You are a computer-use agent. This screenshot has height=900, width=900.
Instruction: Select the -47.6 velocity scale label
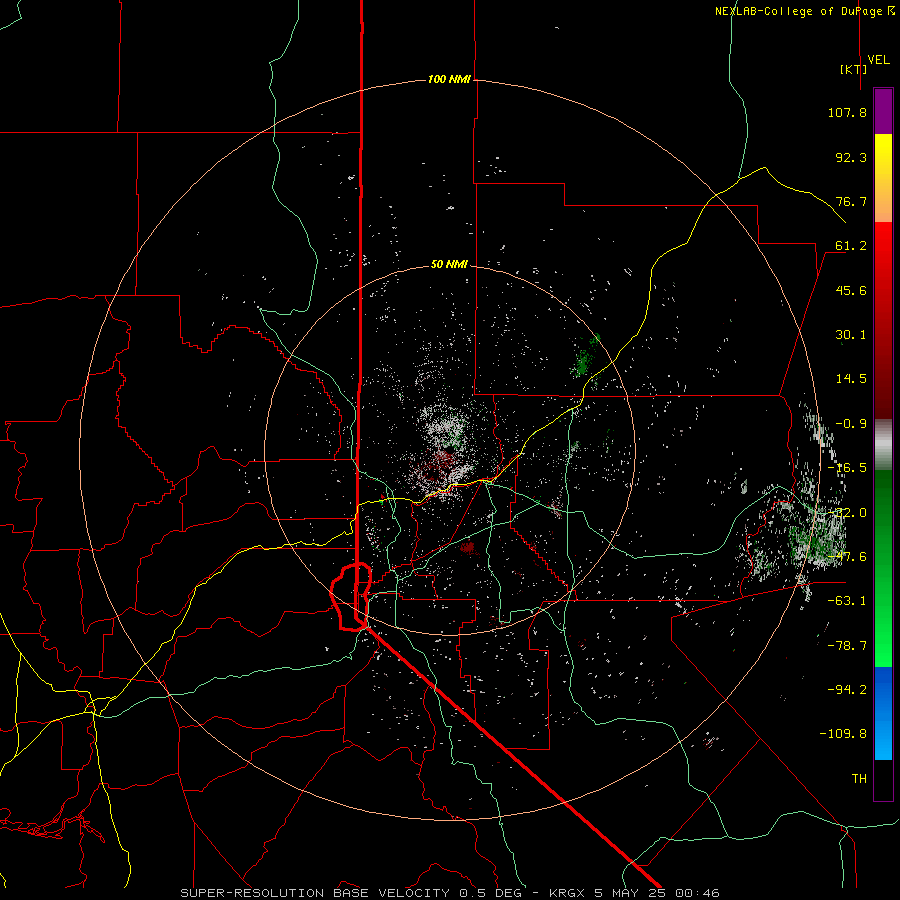847,557
